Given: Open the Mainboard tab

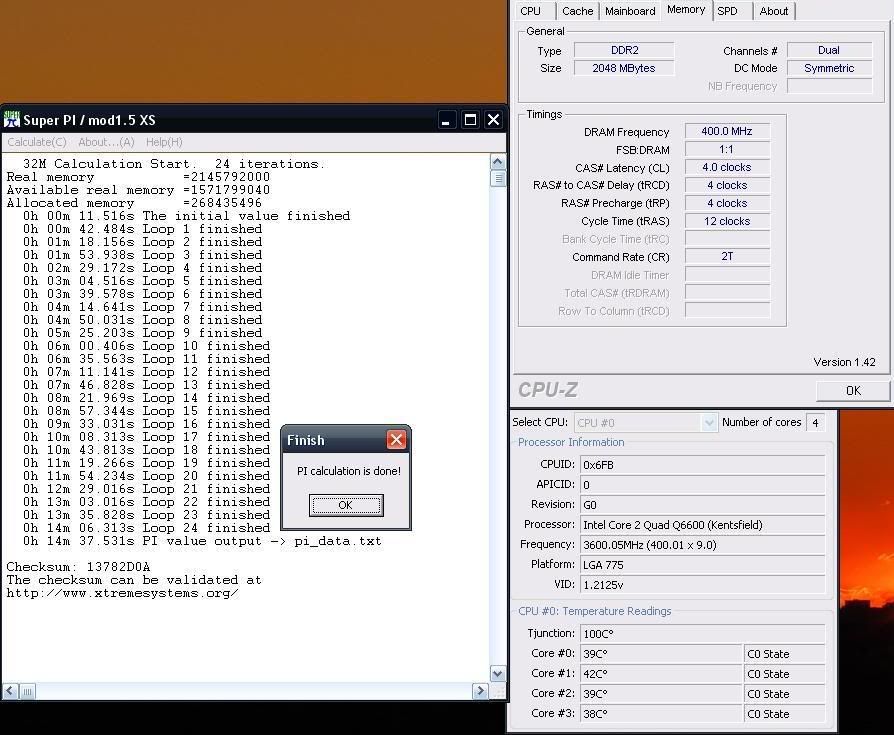Looking at the screenshot, I should click(630, 11).
